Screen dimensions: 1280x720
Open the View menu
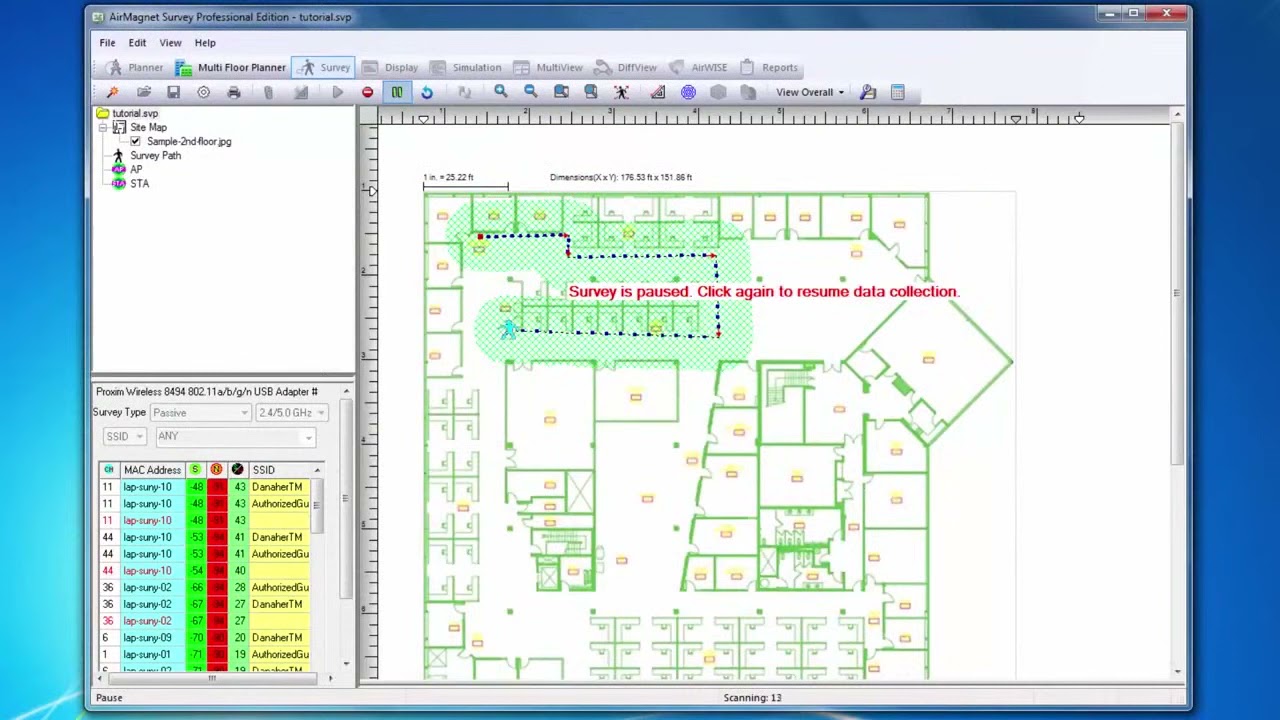(170, 43)
